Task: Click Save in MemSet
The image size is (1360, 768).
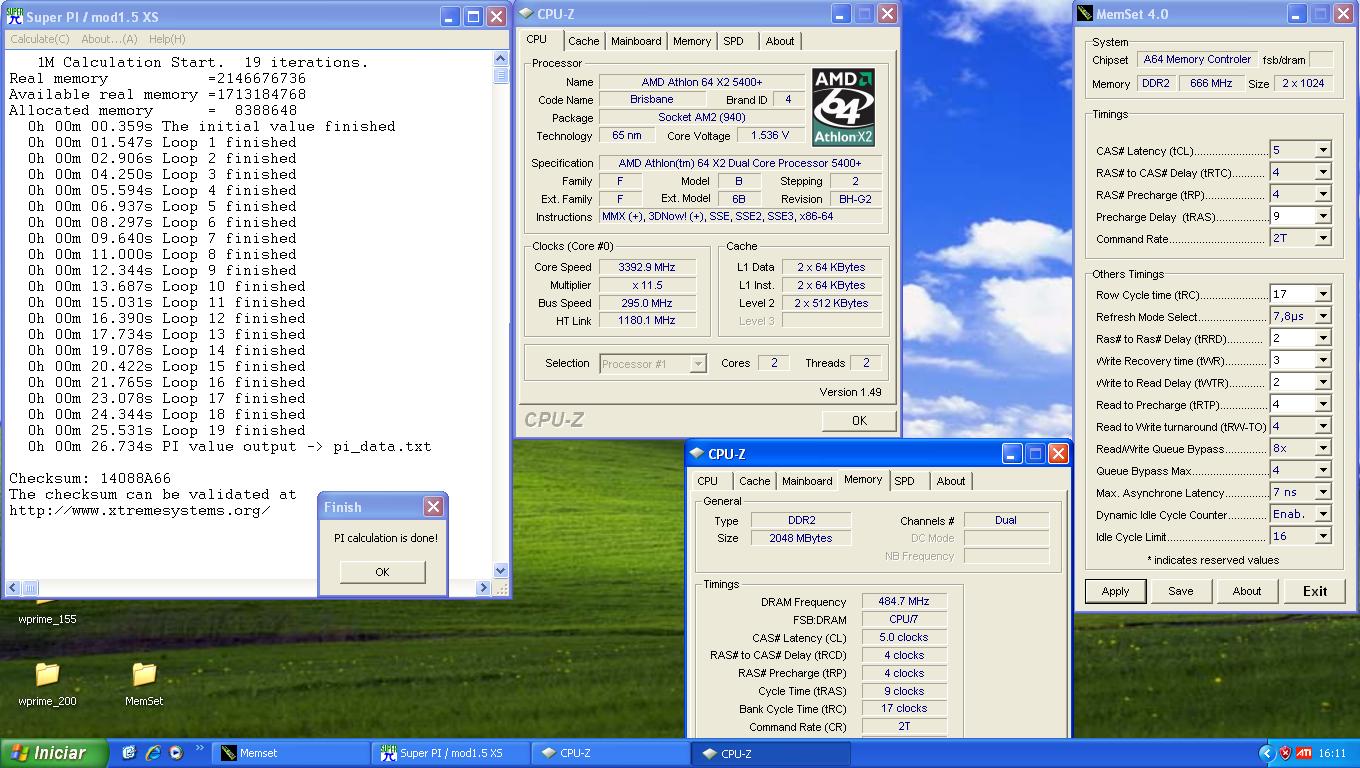Action: tap(1181, 591)
